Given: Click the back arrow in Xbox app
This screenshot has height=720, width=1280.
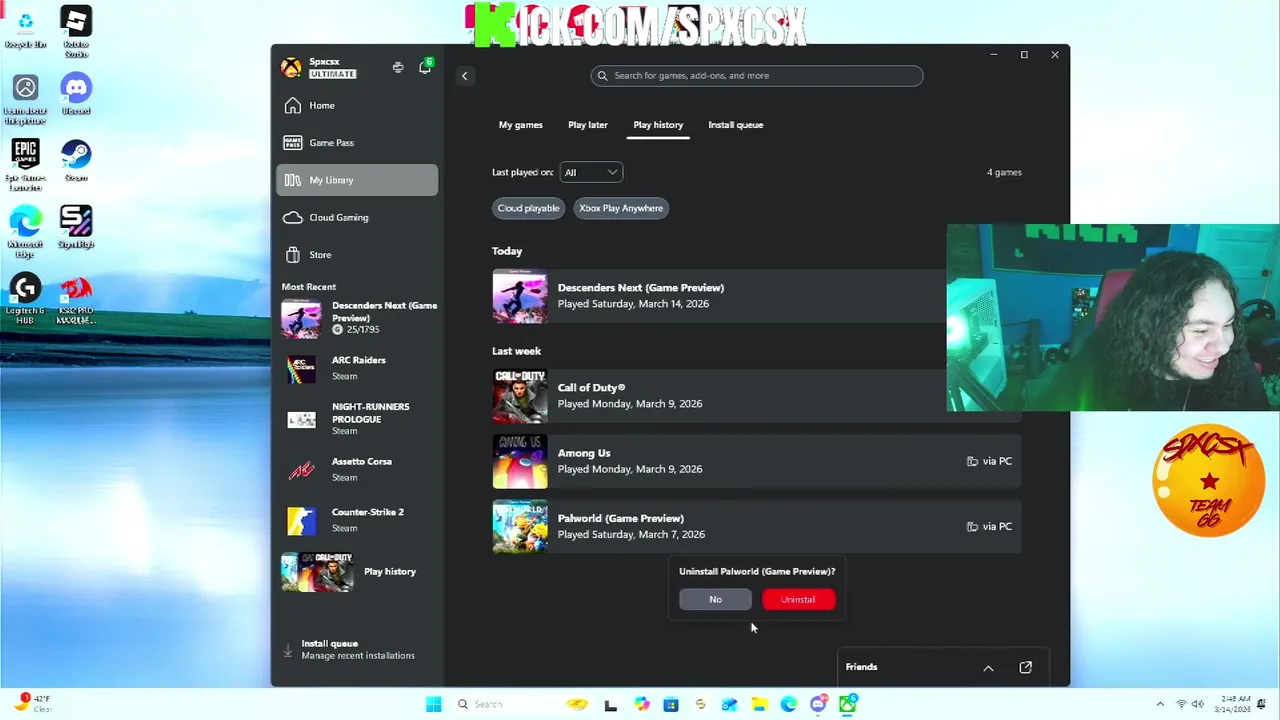Looking at the screenshot, I should coord(464,76).
